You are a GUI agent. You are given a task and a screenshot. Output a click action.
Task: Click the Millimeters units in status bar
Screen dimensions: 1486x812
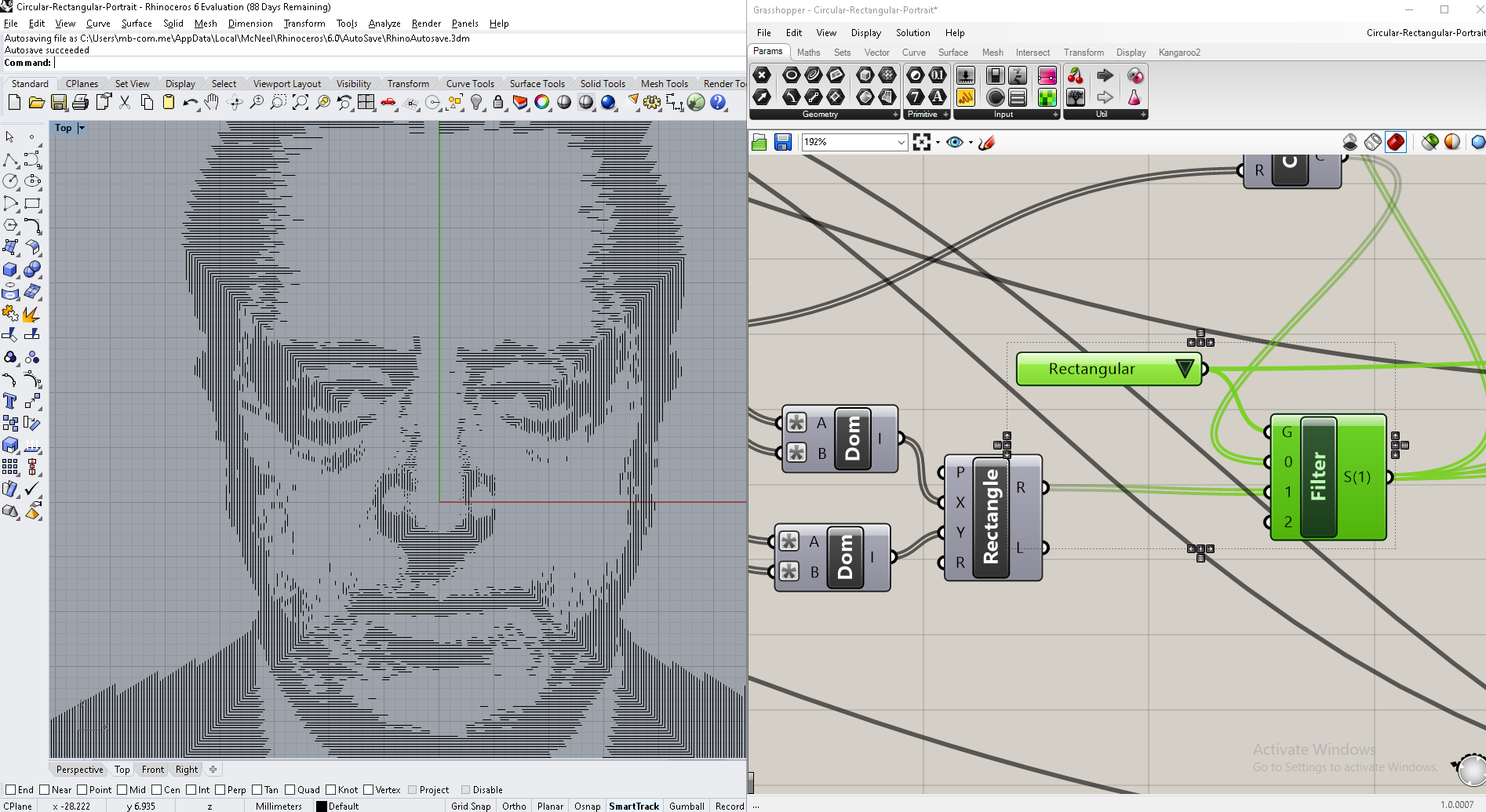click(279, 806)
